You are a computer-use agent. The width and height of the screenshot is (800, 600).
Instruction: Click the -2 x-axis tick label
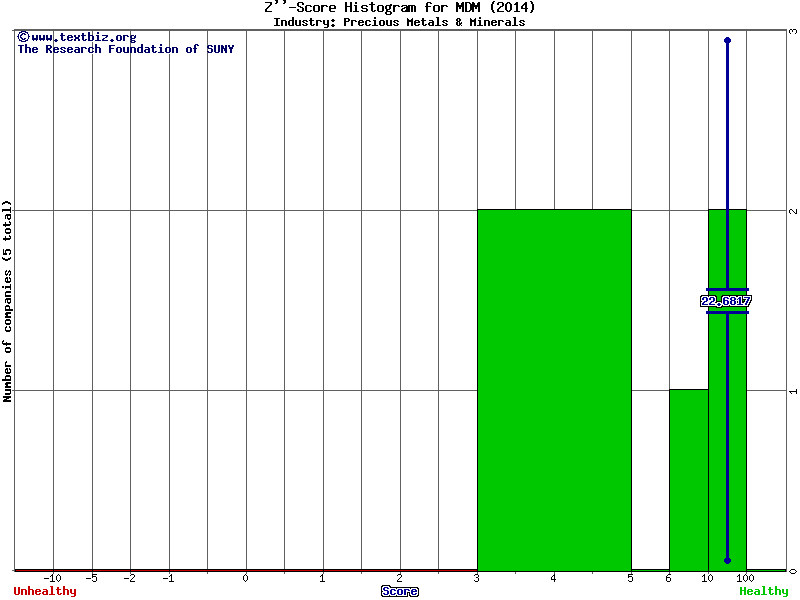tap(130, 578)
